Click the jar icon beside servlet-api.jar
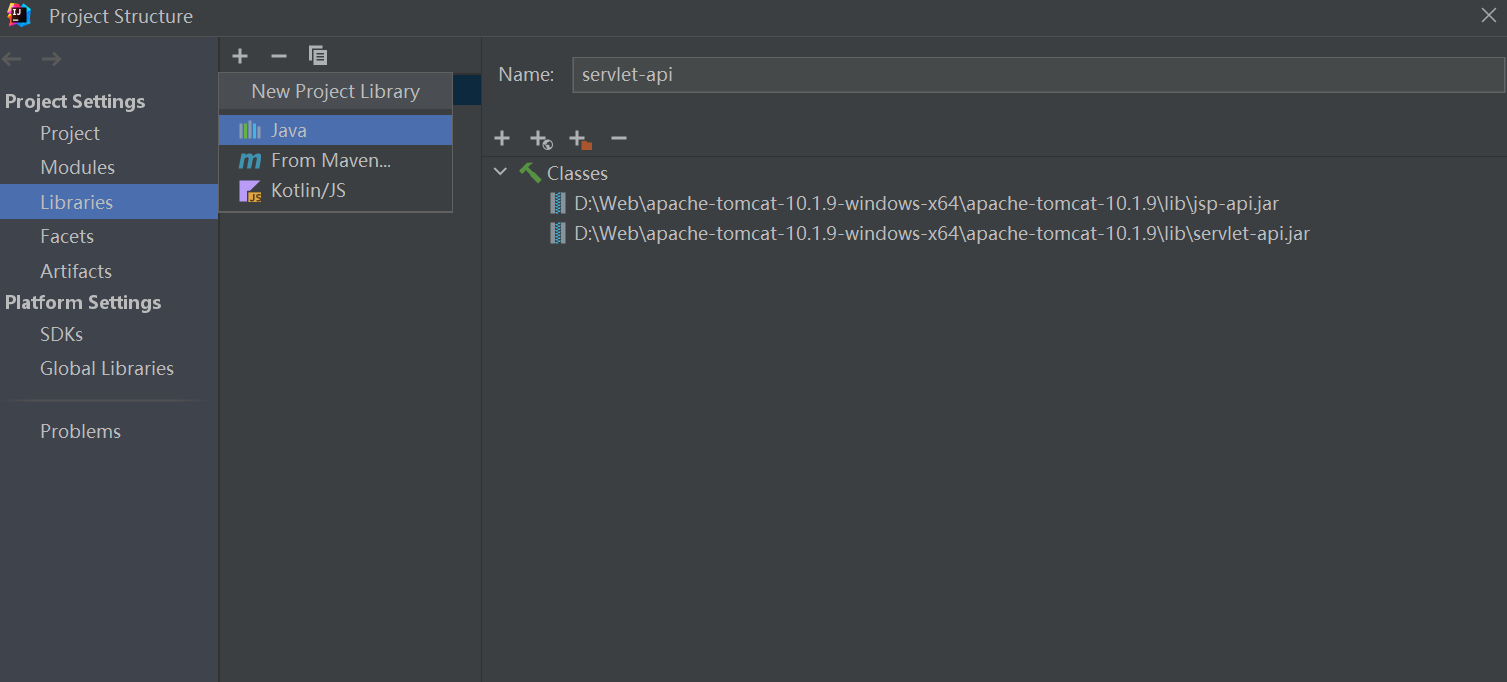This screenshot has height=682, width=1507. [558, 234]
